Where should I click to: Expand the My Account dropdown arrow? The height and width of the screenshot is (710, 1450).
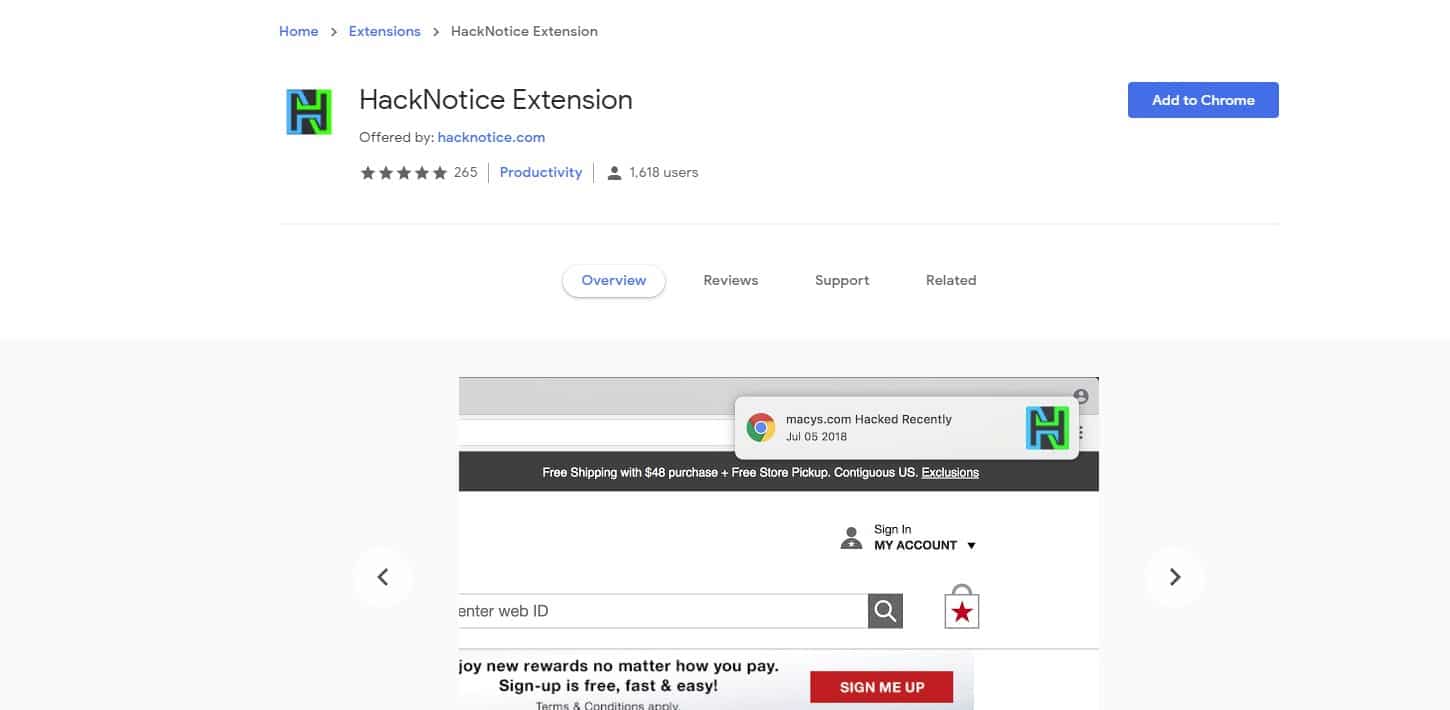tap(971, 546)
